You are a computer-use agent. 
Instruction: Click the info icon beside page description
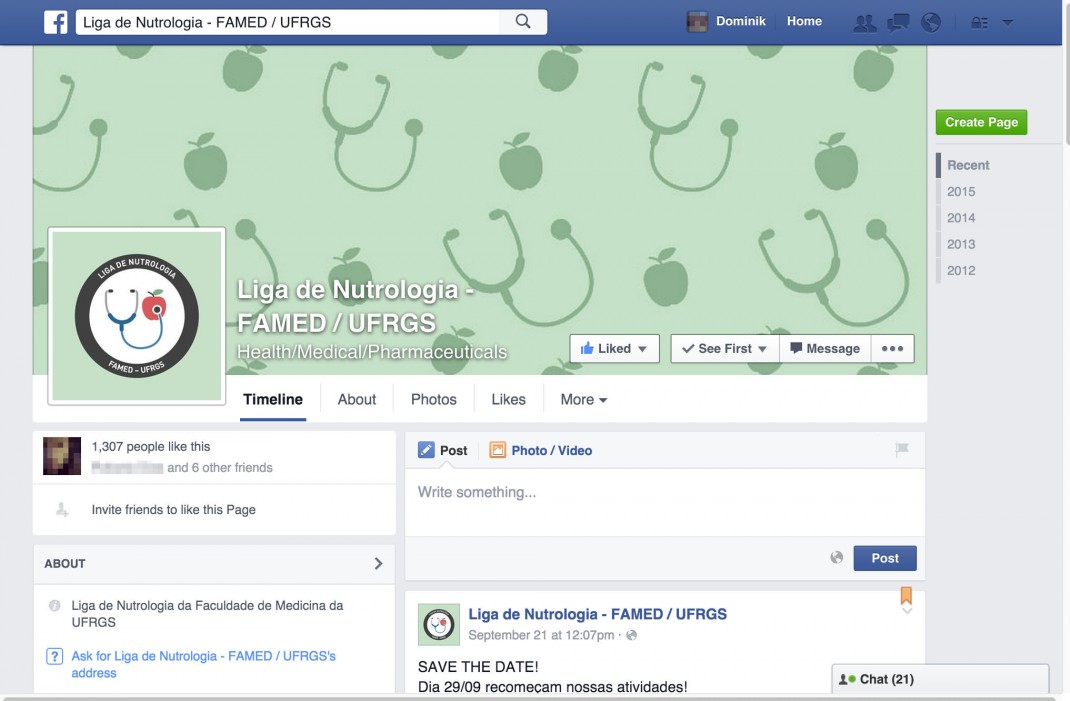[x=55, y=605]
